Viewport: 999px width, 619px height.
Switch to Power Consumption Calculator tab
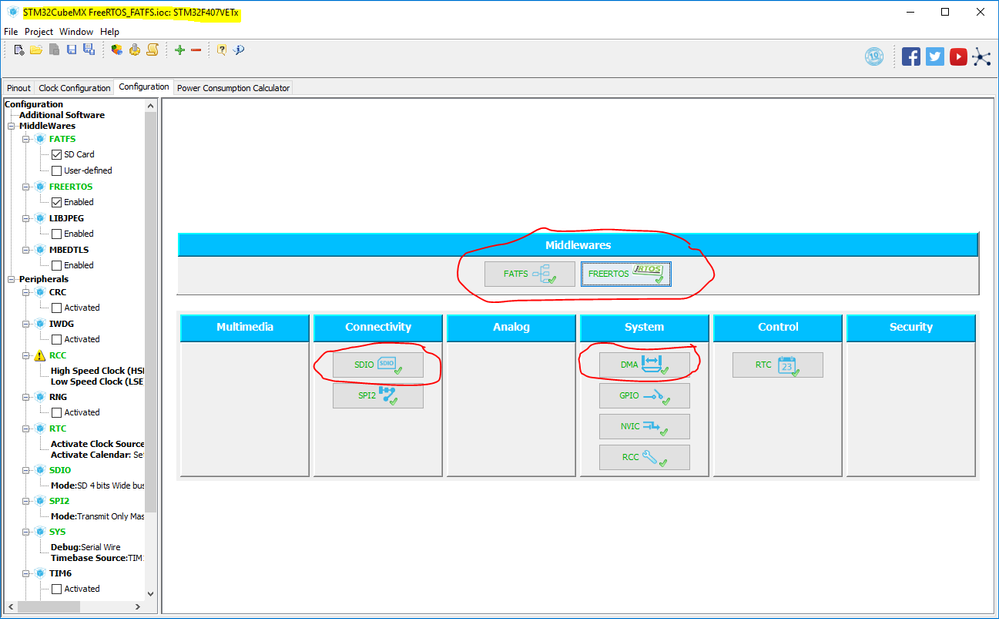(x=233, y=88)
